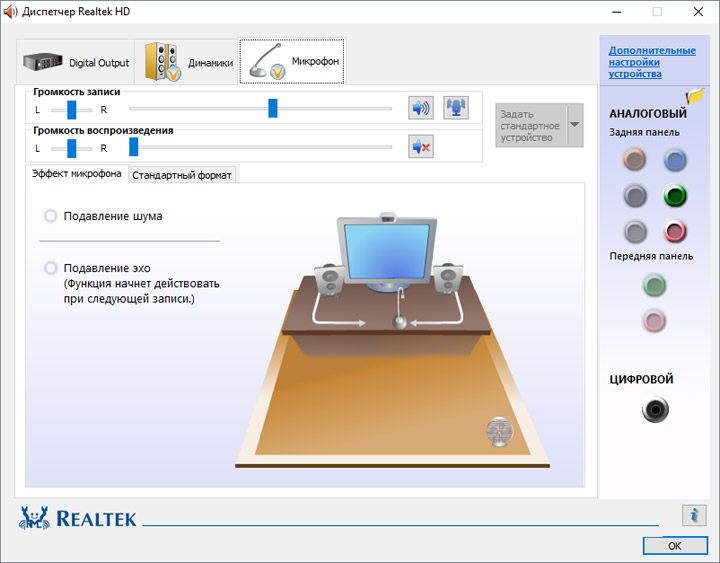The image size is (720, 563).
Task: Show information via the i icon
Action: tap(694, 515)
